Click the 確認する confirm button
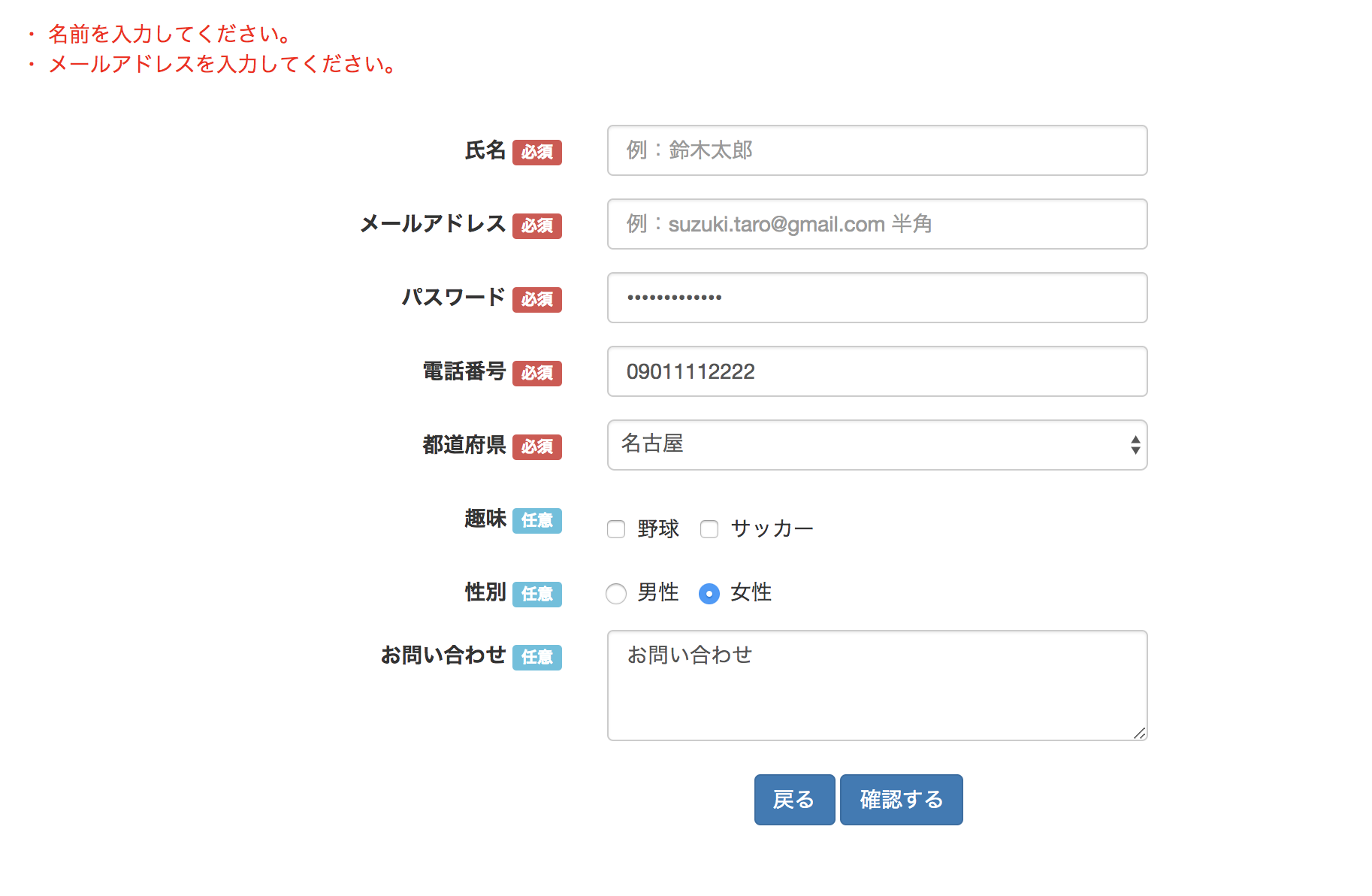Viewport: 1372px width, 896px height. coord(901,799)
